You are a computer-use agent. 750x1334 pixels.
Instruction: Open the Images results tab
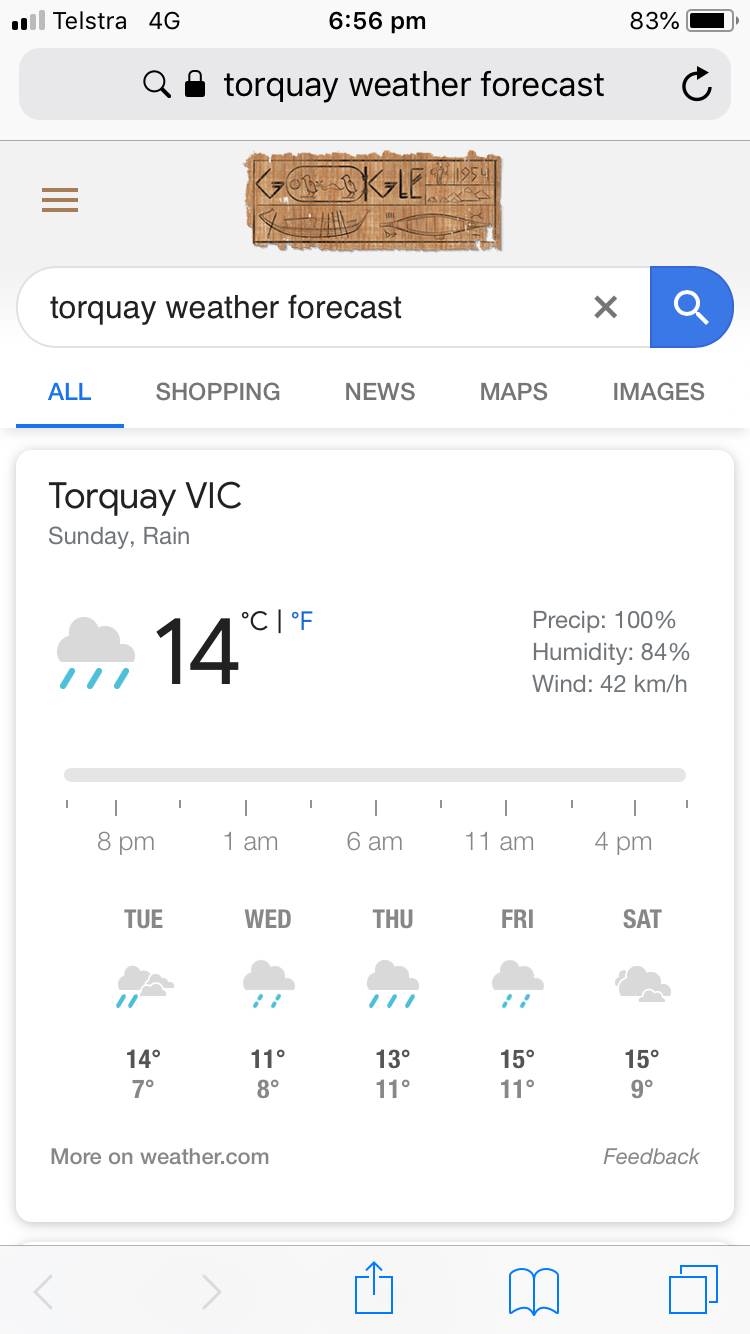point(658,391)
